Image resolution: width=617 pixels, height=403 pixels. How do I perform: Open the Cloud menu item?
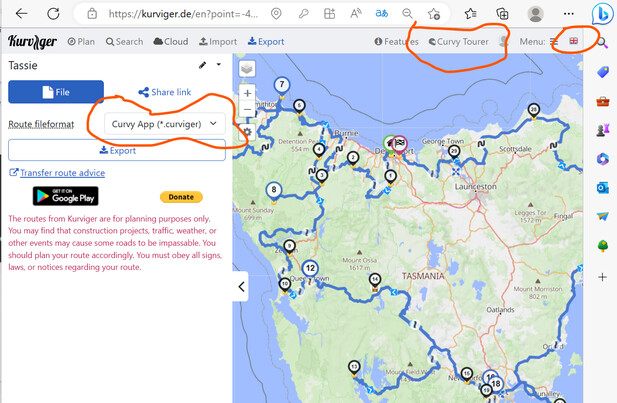[x=170, y=42]
